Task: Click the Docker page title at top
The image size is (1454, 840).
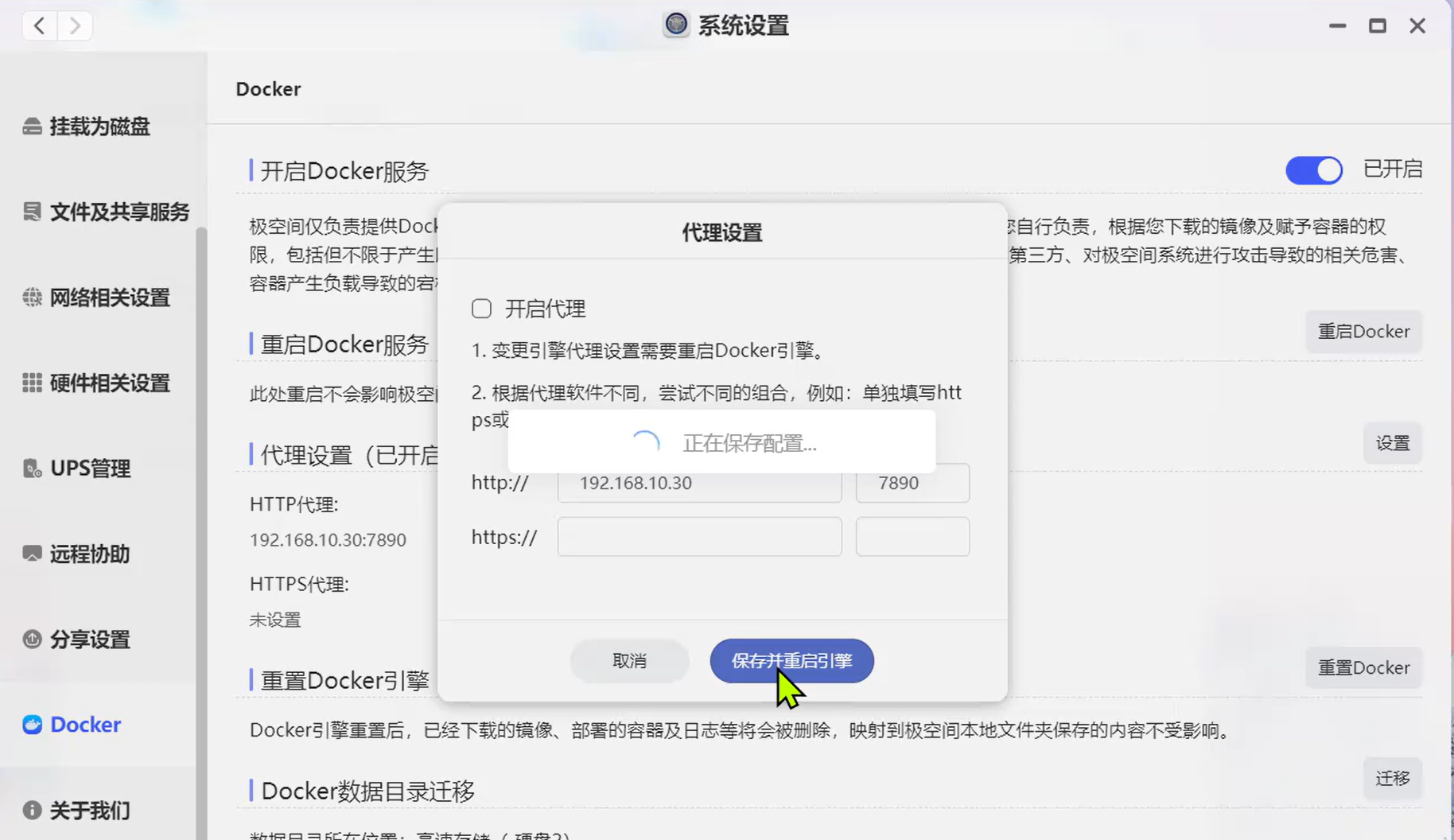Action: click(268, 89)
